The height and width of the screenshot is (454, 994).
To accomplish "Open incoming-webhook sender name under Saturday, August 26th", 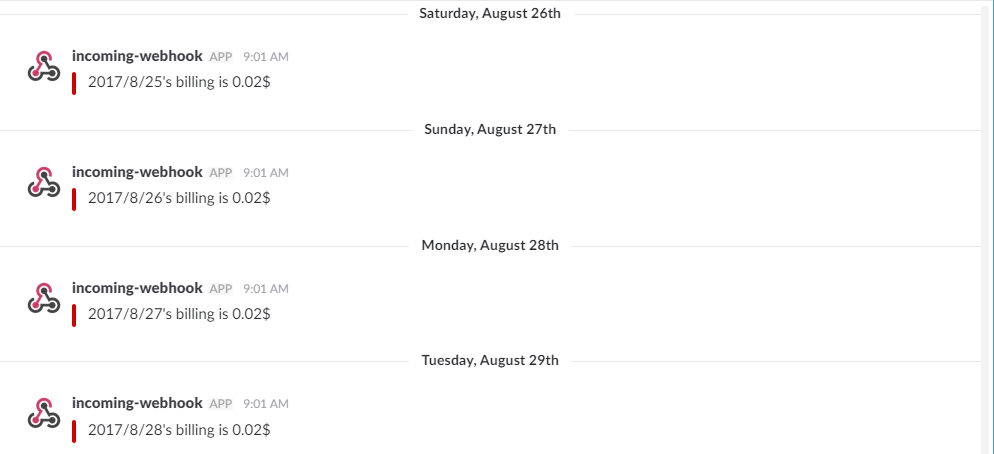I will pos(137,57).
